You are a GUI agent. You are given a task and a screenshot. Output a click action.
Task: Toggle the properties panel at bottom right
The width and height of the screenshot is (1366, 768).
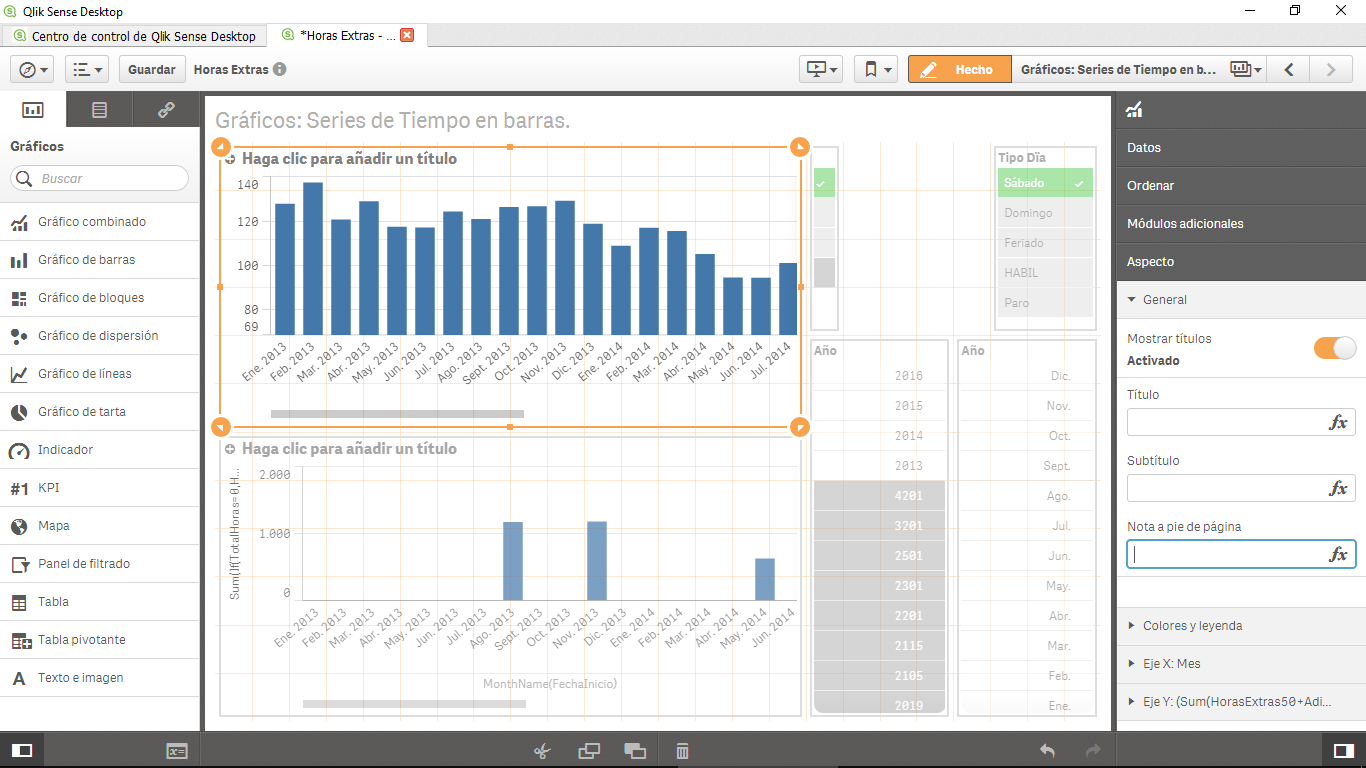[x=1343, y=750]
